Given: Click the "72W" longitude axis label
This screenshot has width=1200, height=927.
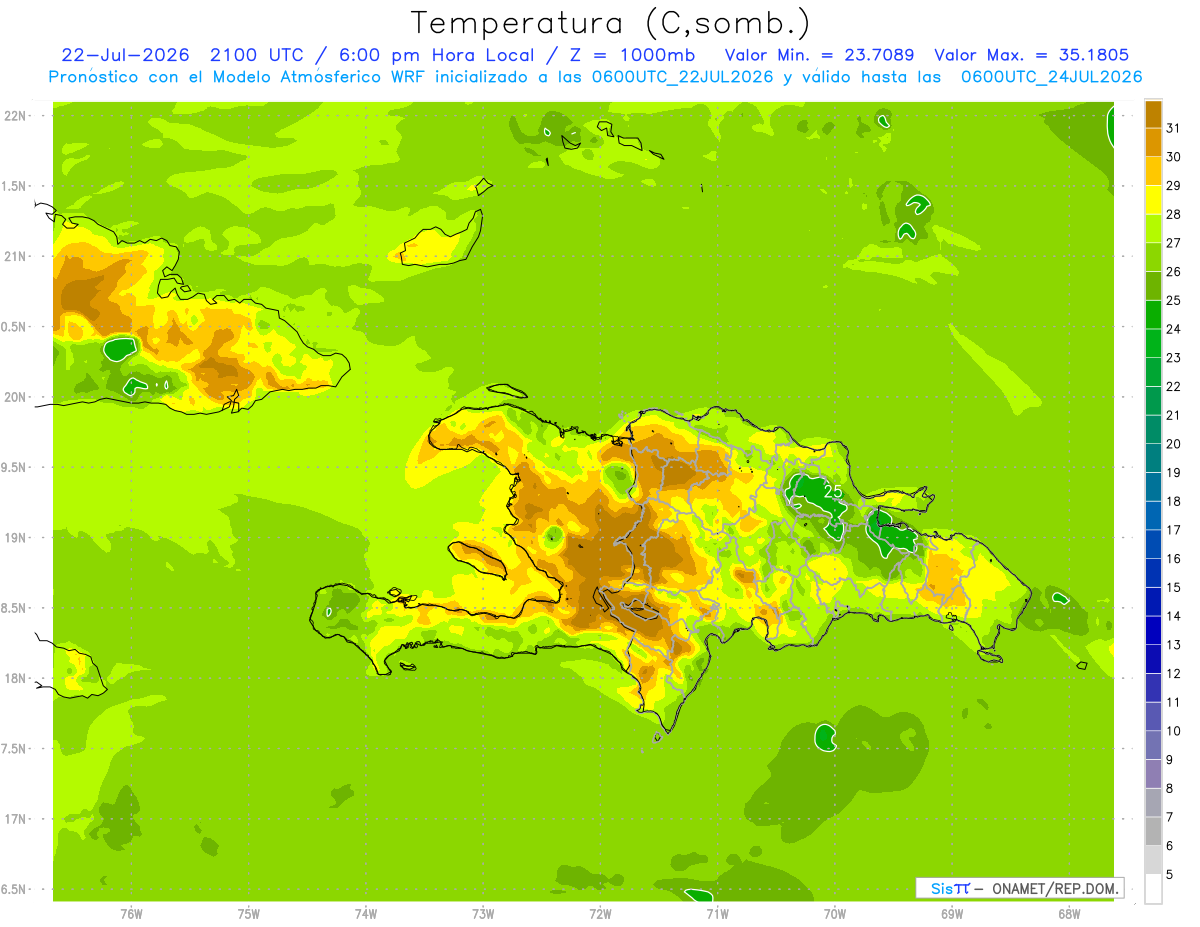Looking at the screenshot, I should click(600, 913).
